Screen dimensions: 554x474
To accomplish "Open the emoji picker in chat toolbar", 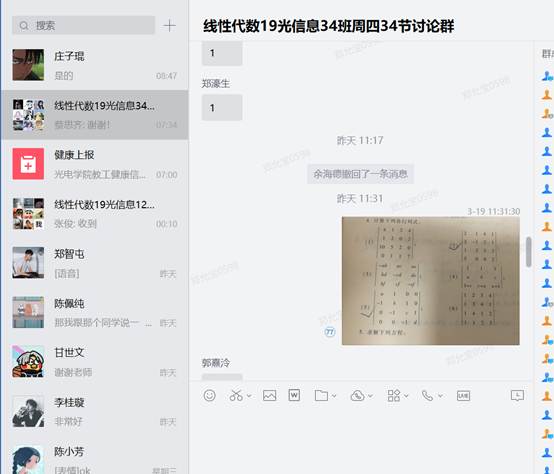I will click(x=210, y=395).
